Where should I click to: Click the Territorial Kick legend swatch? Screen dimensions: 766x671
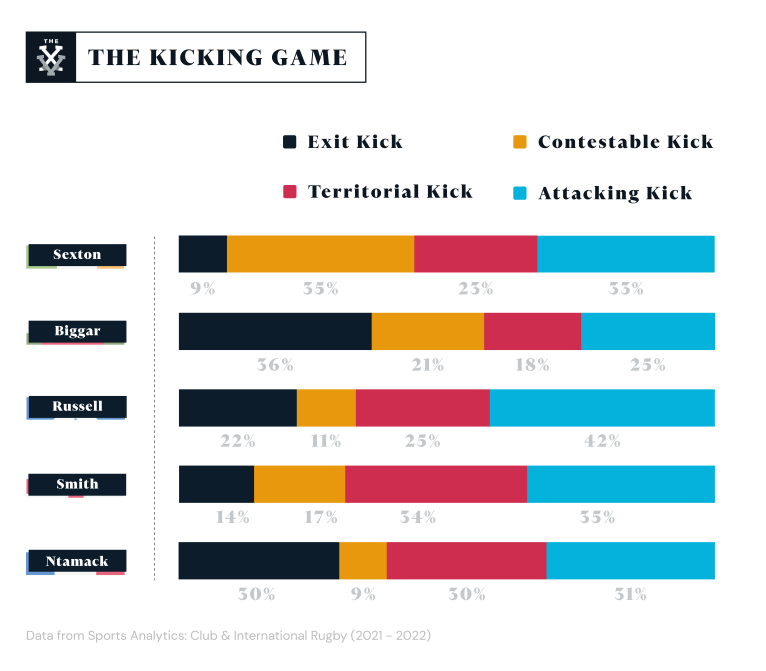291,191
